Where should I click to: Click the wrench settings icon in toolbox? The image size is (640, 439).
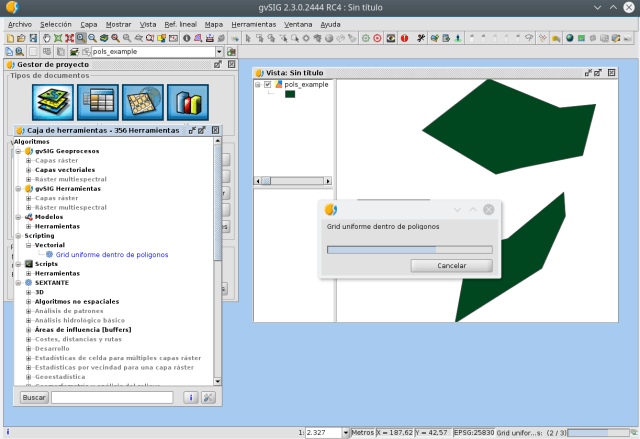[x=208, y=397]
